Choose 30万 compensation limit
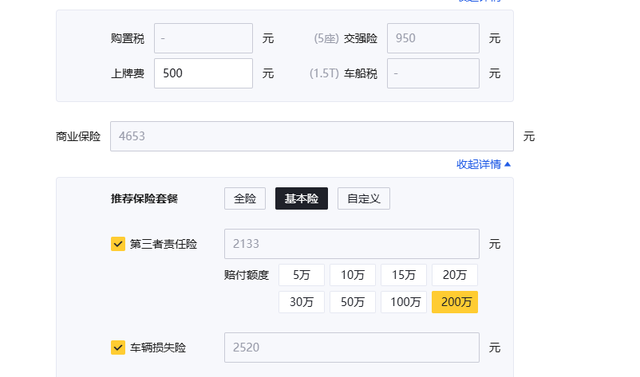 click(302, 302)
